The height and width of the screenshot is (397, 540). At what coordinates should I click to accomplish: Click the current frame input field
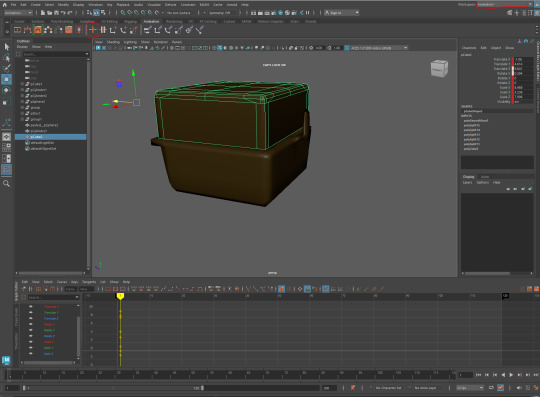coord(465,375)
